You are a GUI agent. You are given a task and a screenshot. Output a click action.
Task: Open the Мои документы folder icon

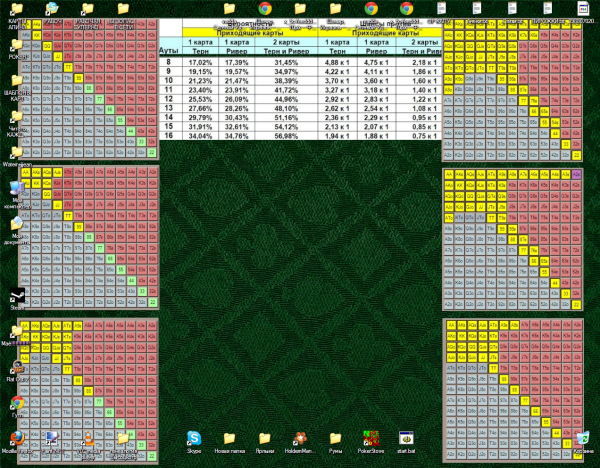click(x=17, y=225)
